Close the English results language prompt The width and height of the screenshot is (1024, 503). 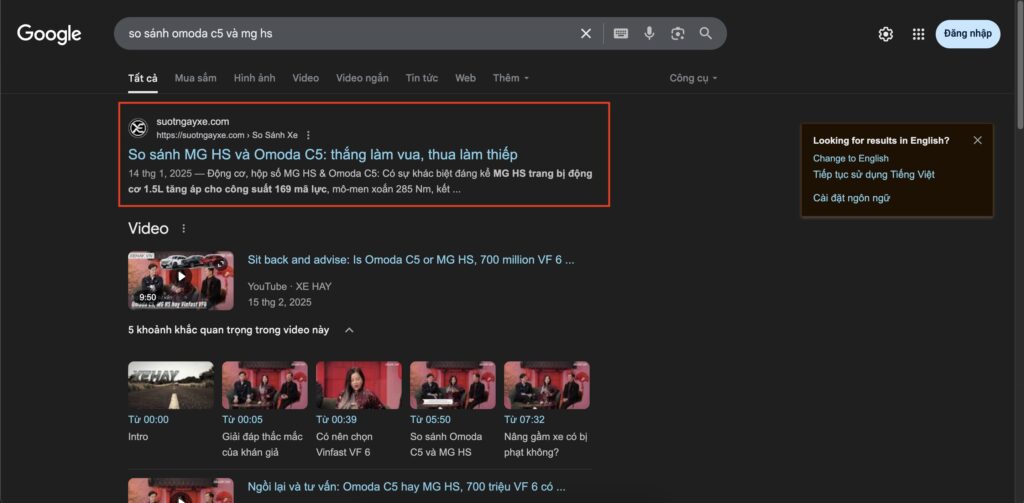977,140
